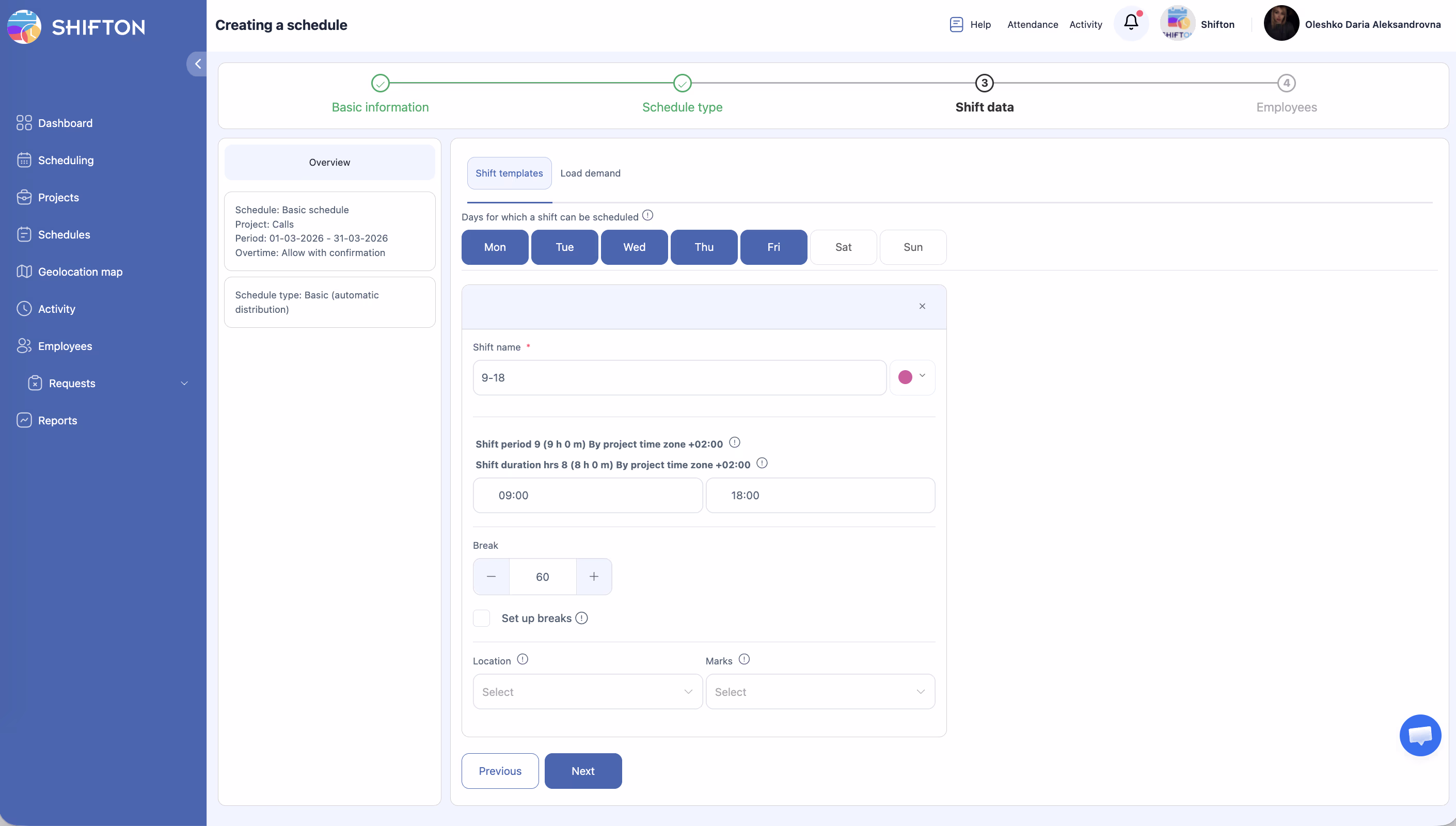Switch to the Load demand tab
The image size is (1456, 826).
click(x=590, y=173)
